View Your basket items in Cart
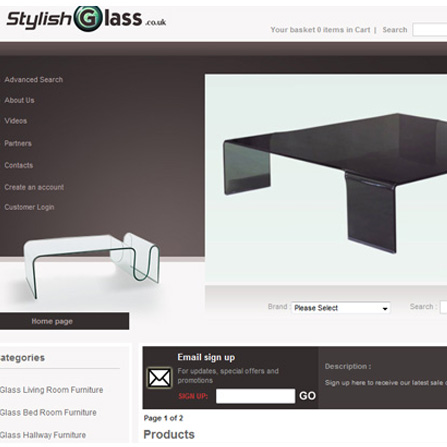Screen dimensions: 447x447 tap(320, 30)
